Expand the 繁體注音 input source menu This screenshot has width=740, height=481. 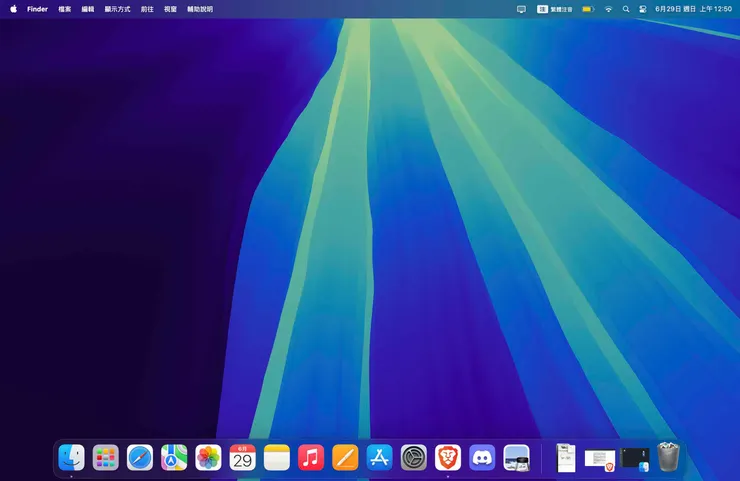coord(555,9)
